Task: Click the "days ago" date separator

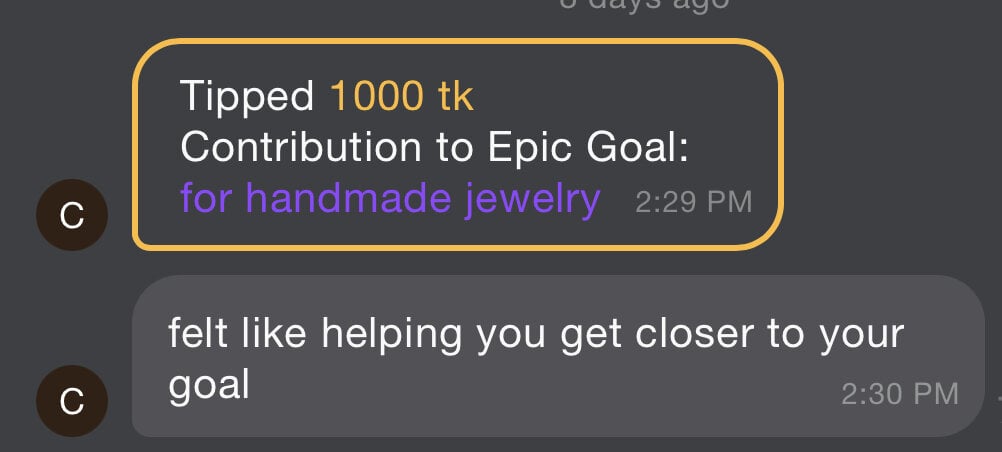Action: click(x=644, y=4)
